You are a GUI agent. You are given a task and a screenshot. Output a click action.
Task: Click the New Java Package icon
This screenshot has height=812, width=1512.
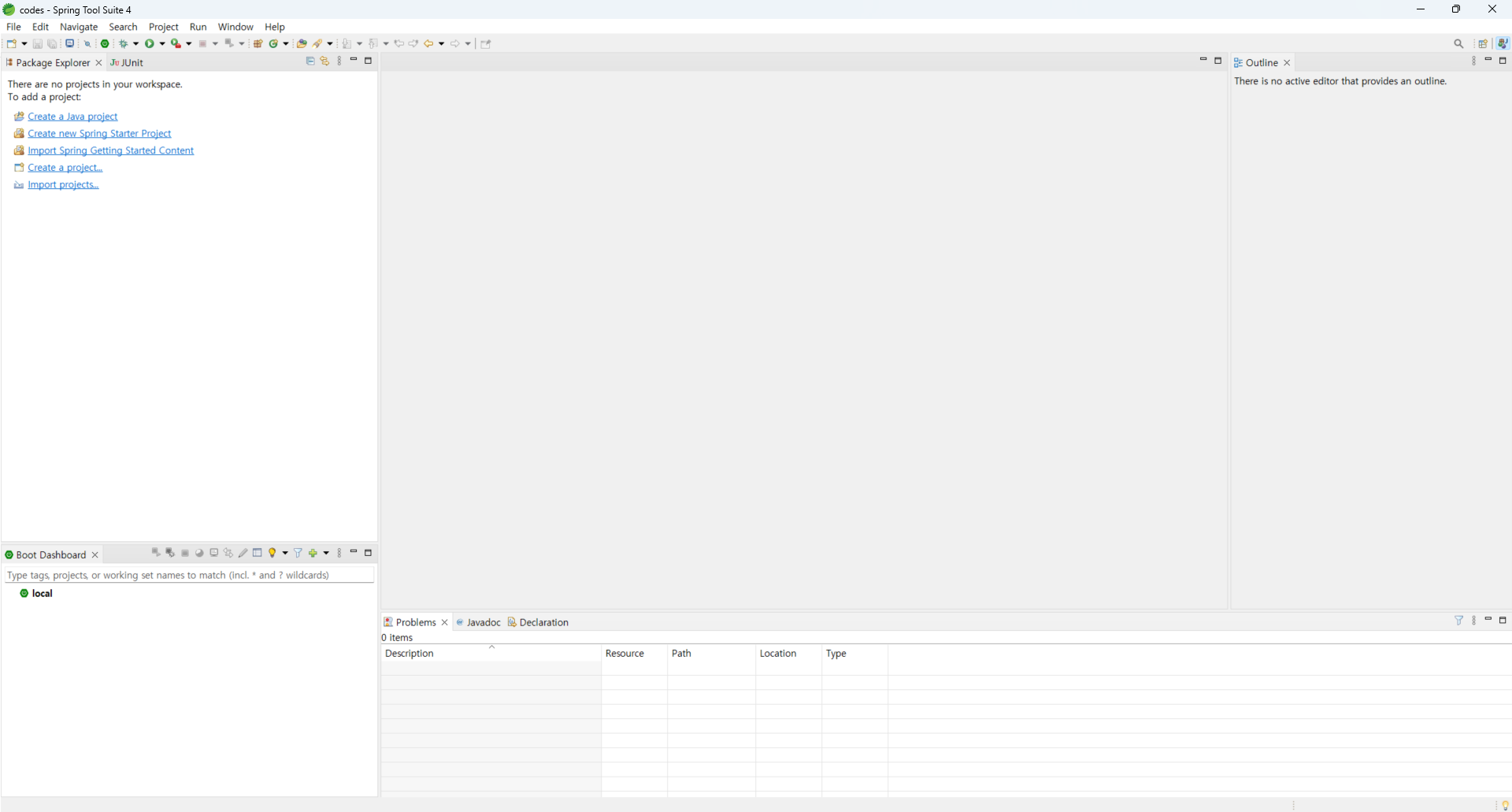coord(258,44)
